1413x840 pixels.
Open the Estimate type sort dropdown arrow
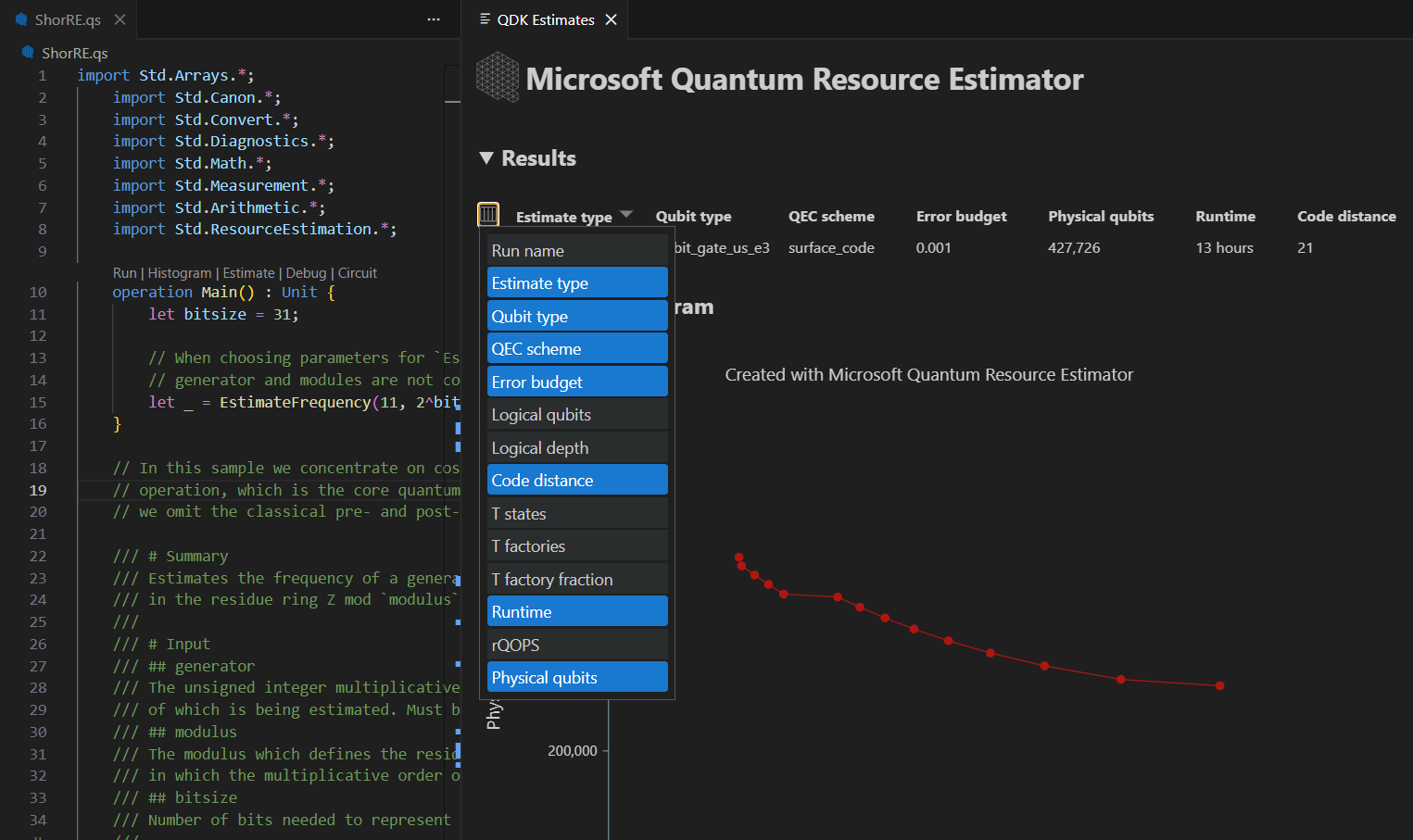click(627, 215)
